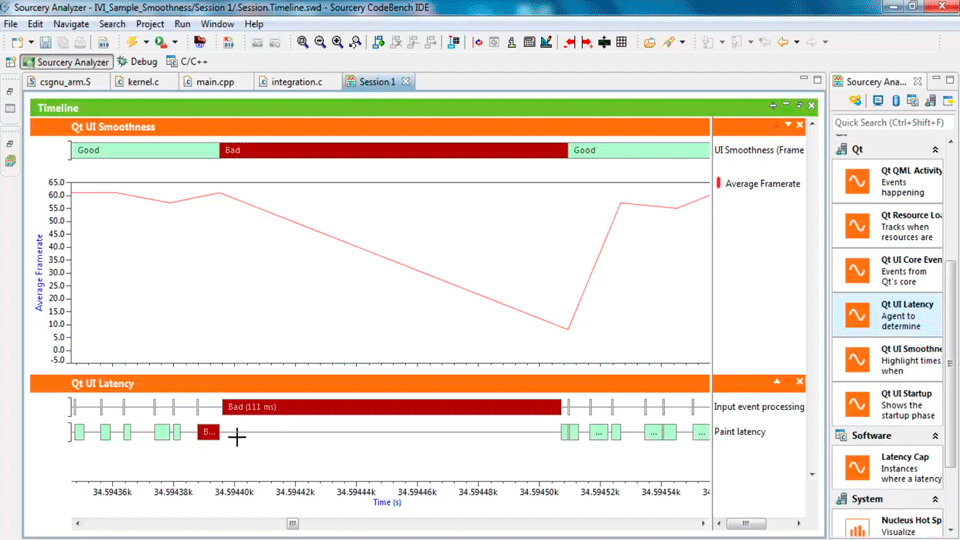This screenshot has height=540, width=960.
Task: Click the zoom out magnifier icon
Action: click(x=320, y=42)
